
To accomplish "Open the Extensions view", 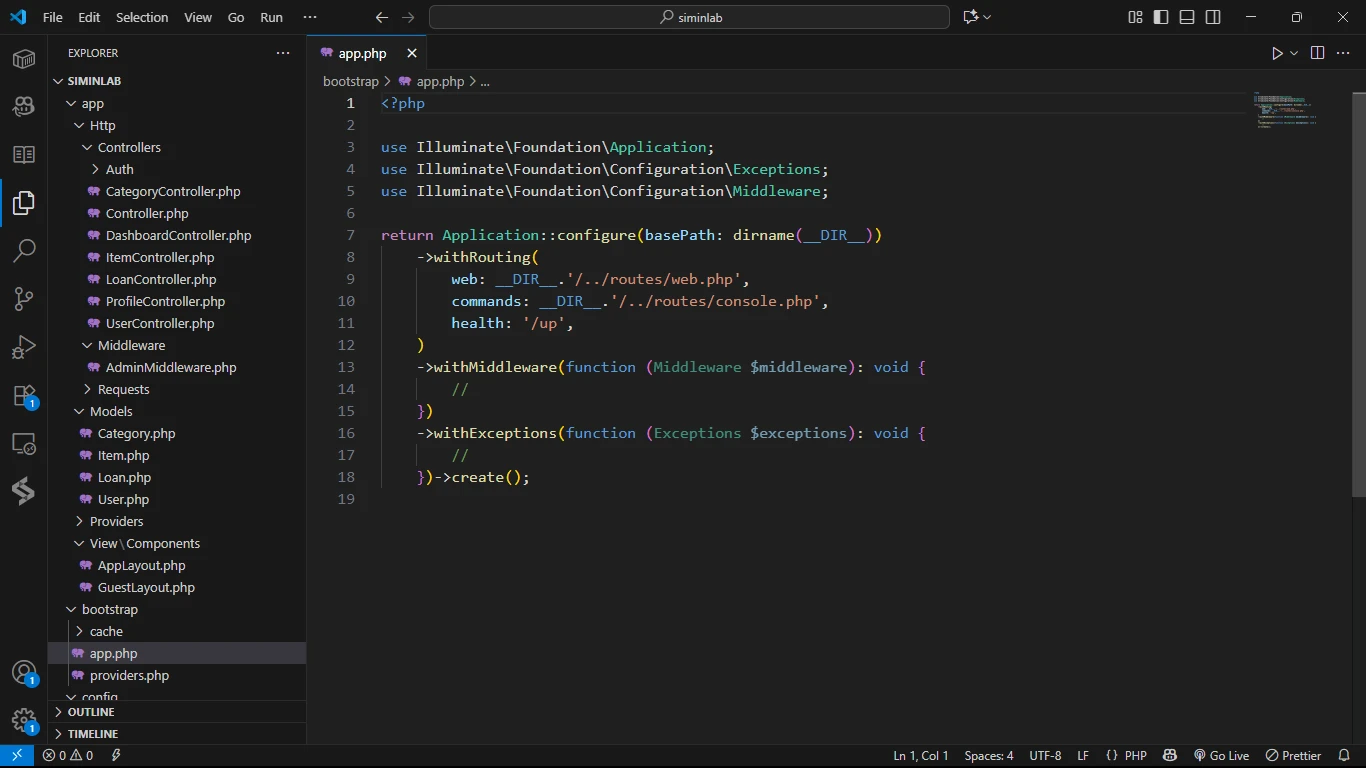I will [x=24, y=396].
